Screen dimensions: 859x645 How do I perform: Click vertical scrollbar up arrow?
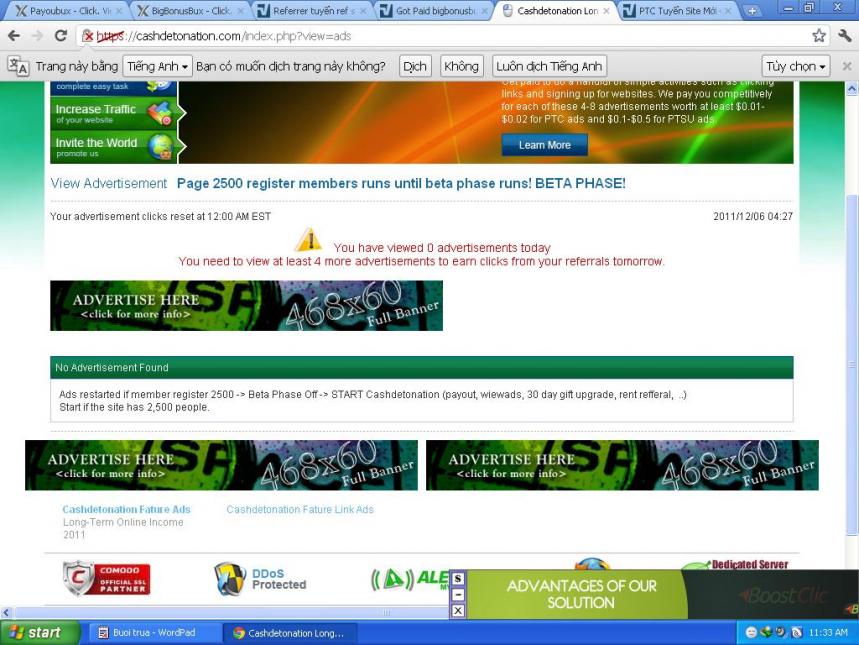pos(852,88)
